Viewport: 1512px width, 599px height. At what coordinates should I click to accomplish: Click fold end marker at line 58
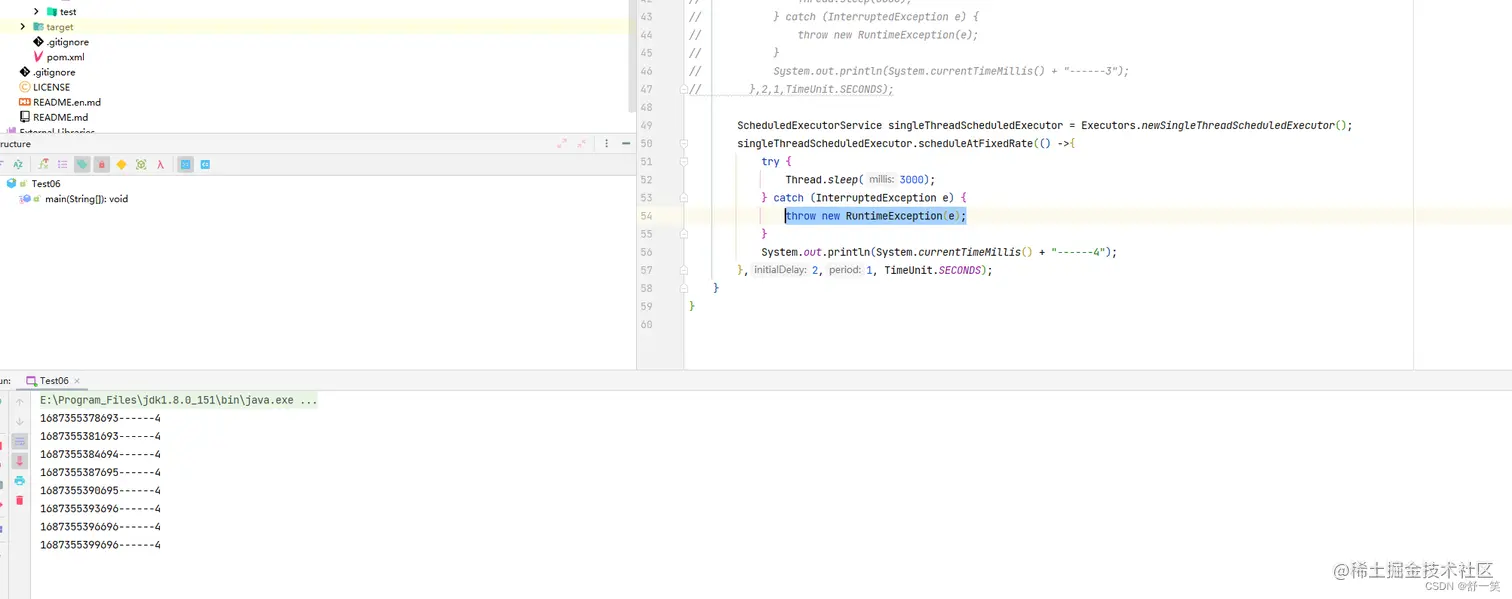point(684,288)
